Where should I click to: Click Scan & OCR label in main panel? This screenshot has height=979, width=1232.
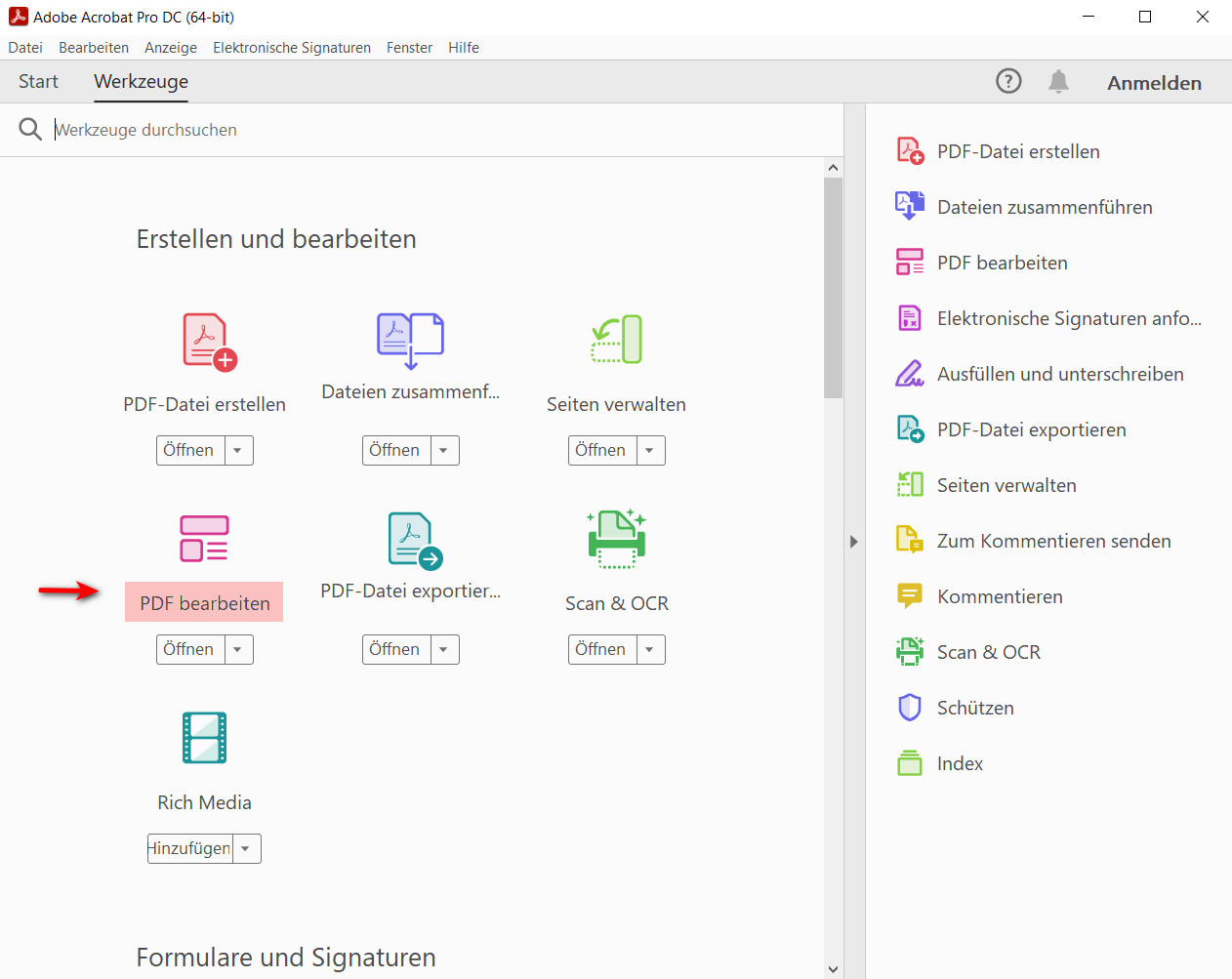(617, 603)
